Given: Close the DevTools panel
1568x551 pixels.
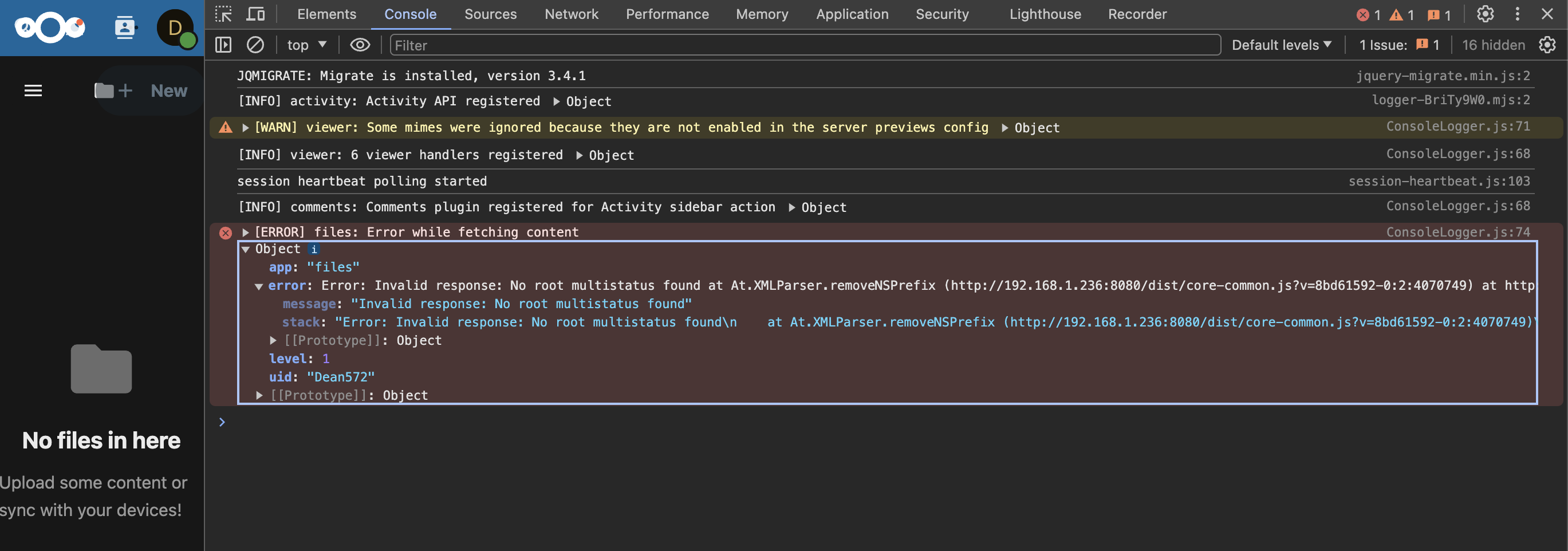Looking at the screenshot, I should pyautogui.click(x=1547, y=14).
